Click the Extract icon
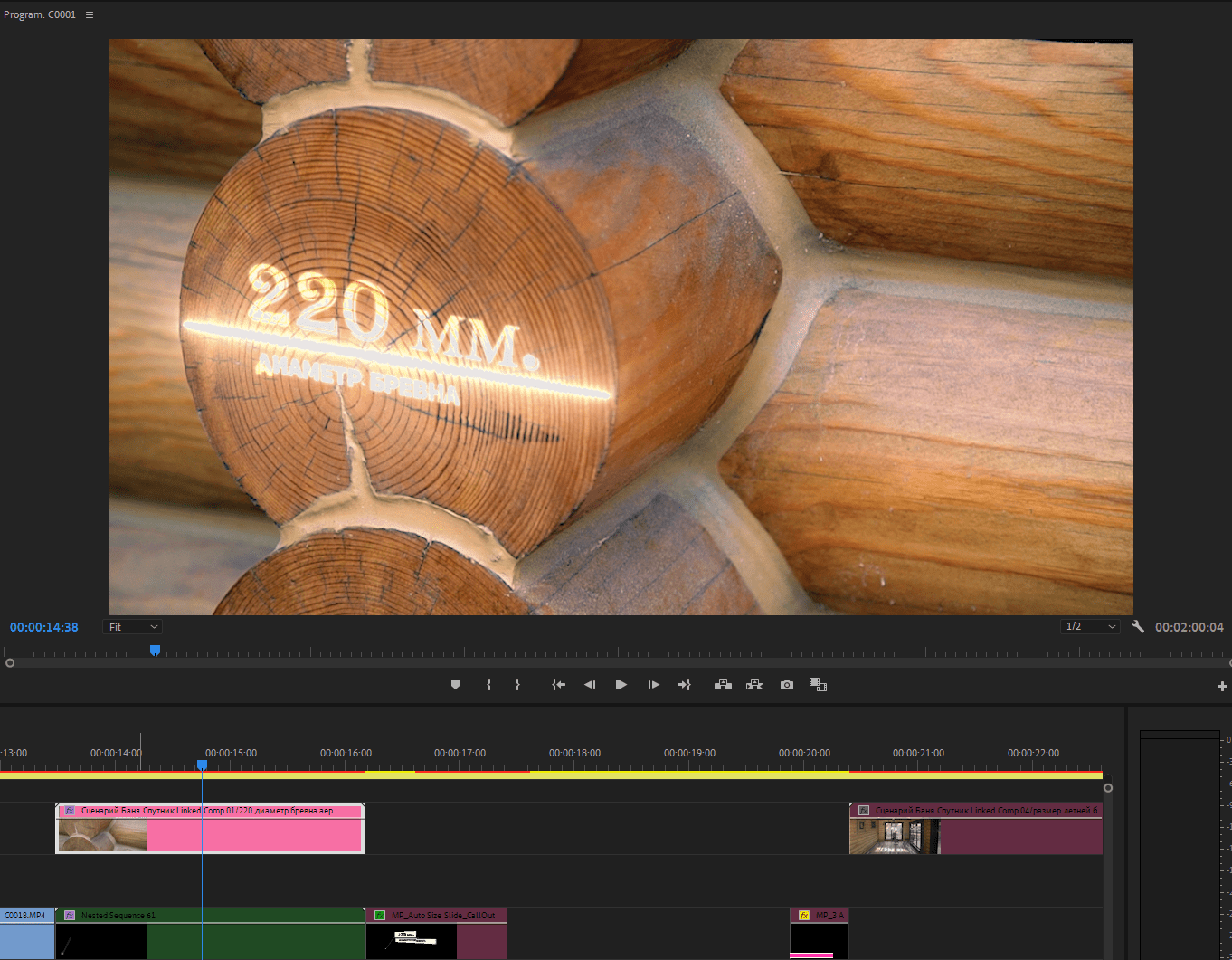Viewport: 1232px width, 960px height. click(754, 684)
